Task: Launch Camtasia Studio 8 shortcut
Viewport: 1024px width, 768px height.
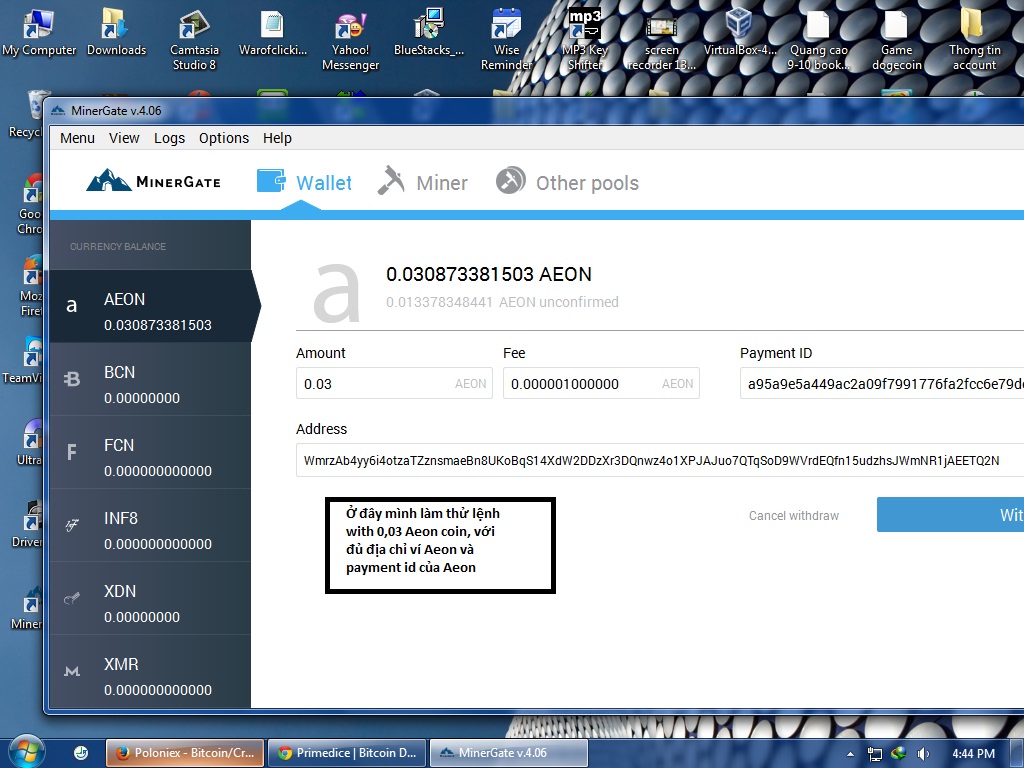Action: pyautogui.click(x=194, y=39)
